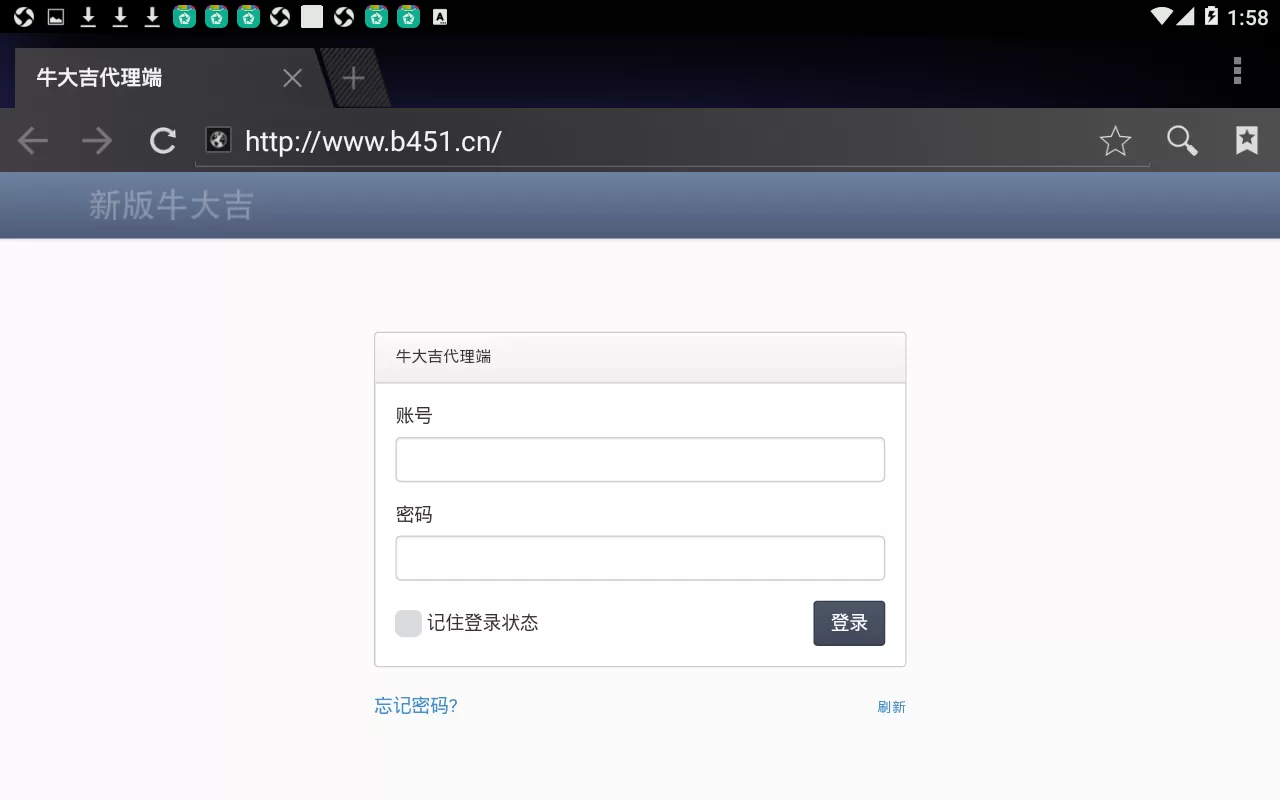Click the 刷新 link
The height and width of the screenshot is (800, 1280).
(x=892, y=706)
